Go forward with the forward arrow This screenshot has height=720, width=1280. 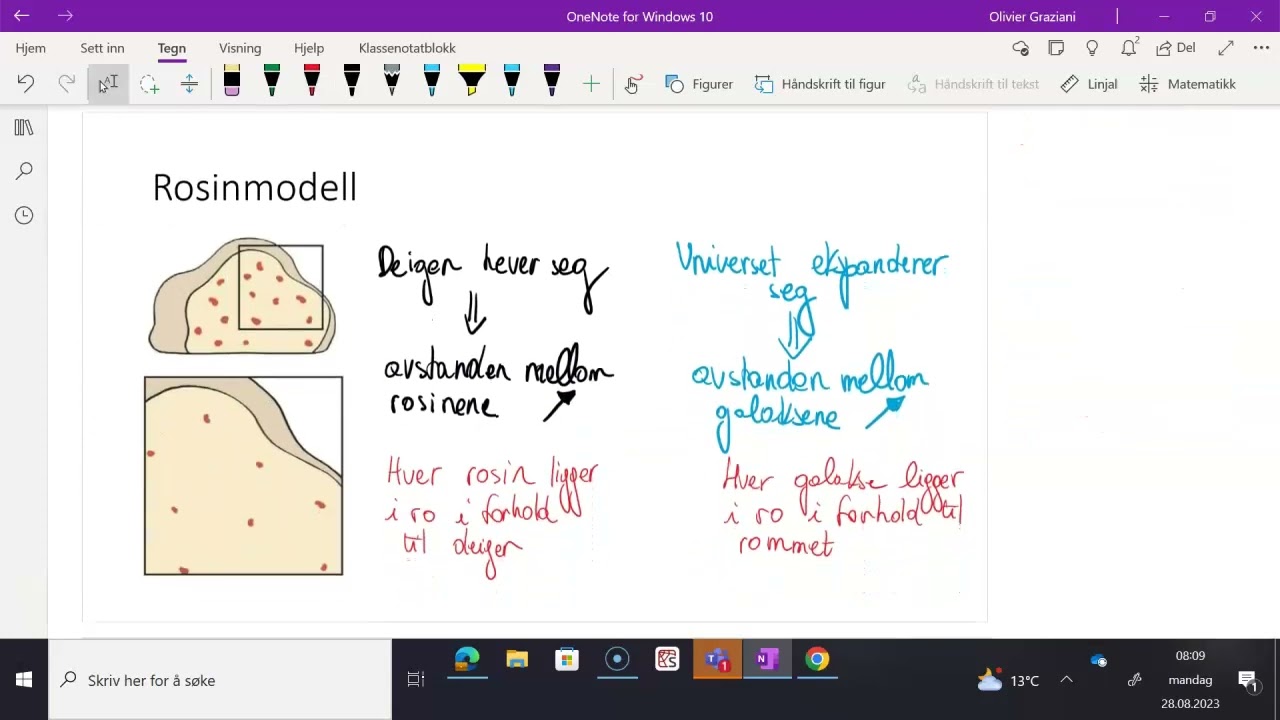(x=66, y=16)
